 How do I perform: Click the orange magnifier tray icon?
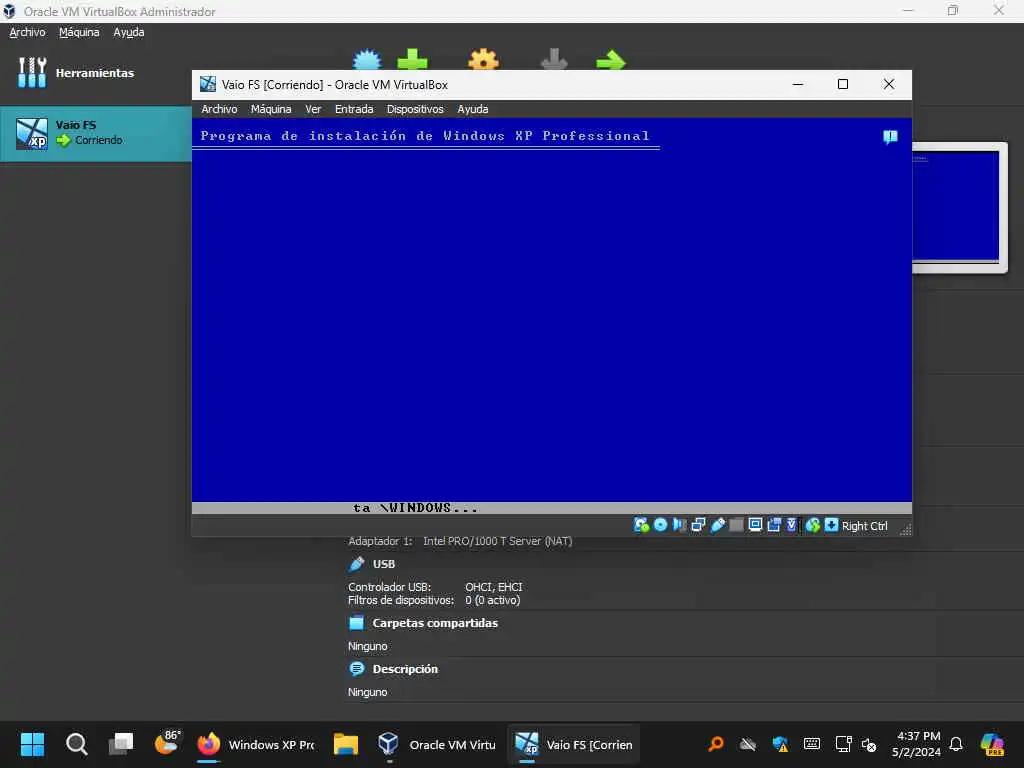[716, 744]
